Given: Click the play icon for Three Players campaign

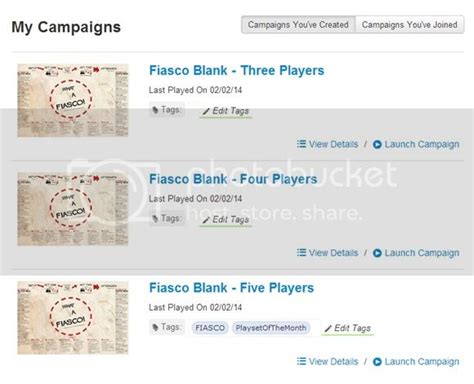Looking at the screenshot, I should coord(377,144).
